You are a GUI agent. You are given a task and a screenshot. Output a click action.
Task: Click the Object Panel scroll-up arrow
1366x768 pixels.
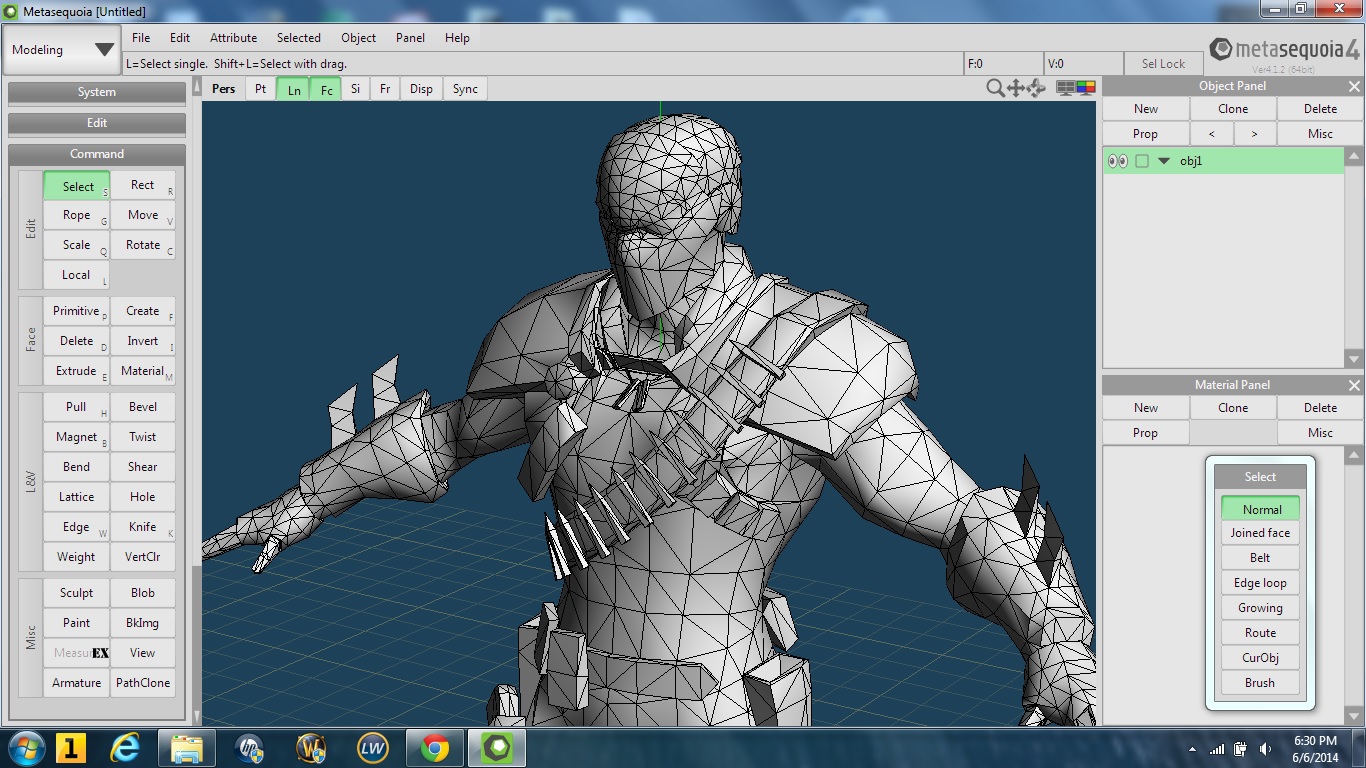[1354, 156]
